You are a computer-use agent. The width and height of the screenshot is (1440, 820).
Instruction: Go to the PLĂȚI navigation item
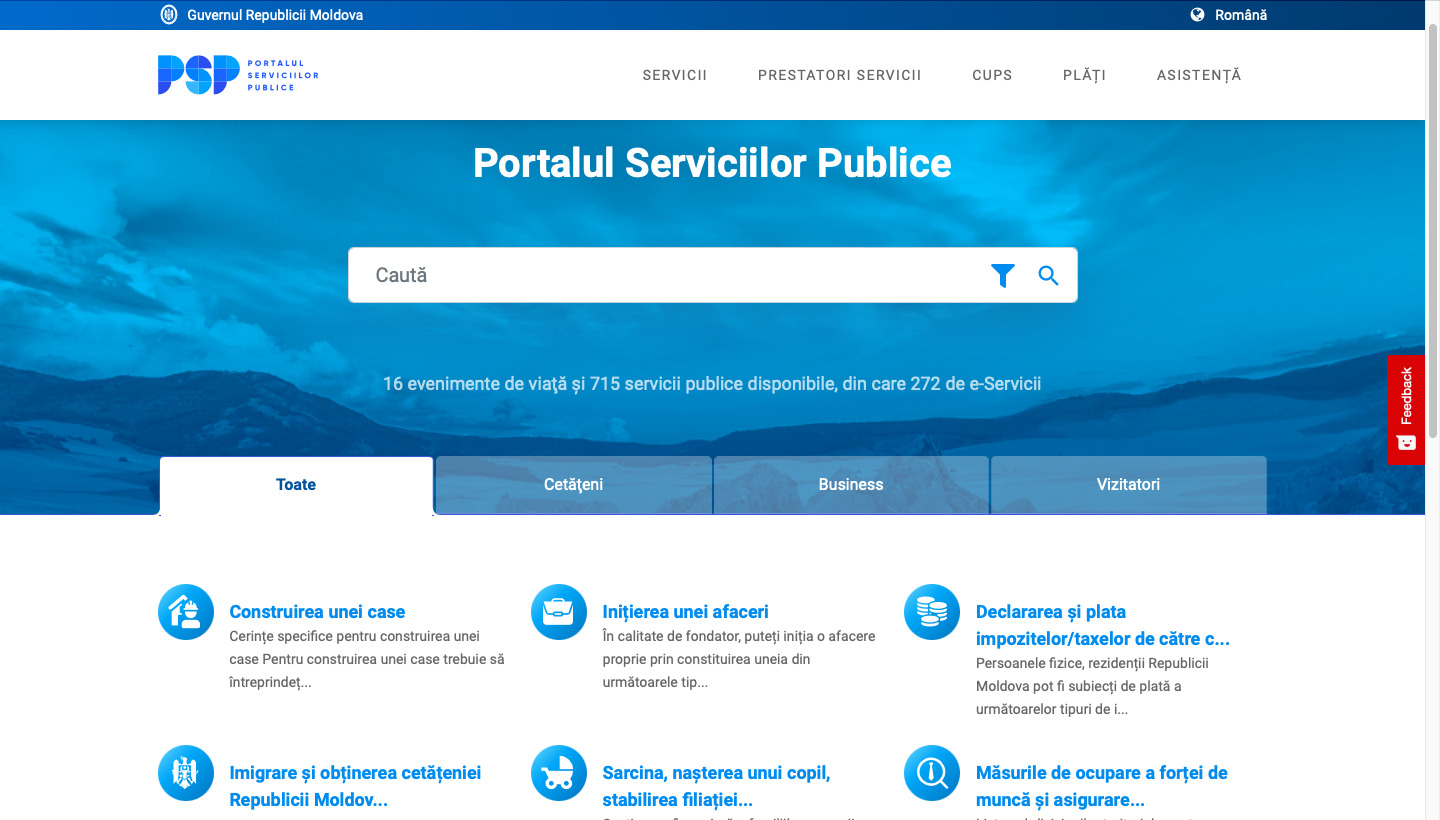(1084, 75)
